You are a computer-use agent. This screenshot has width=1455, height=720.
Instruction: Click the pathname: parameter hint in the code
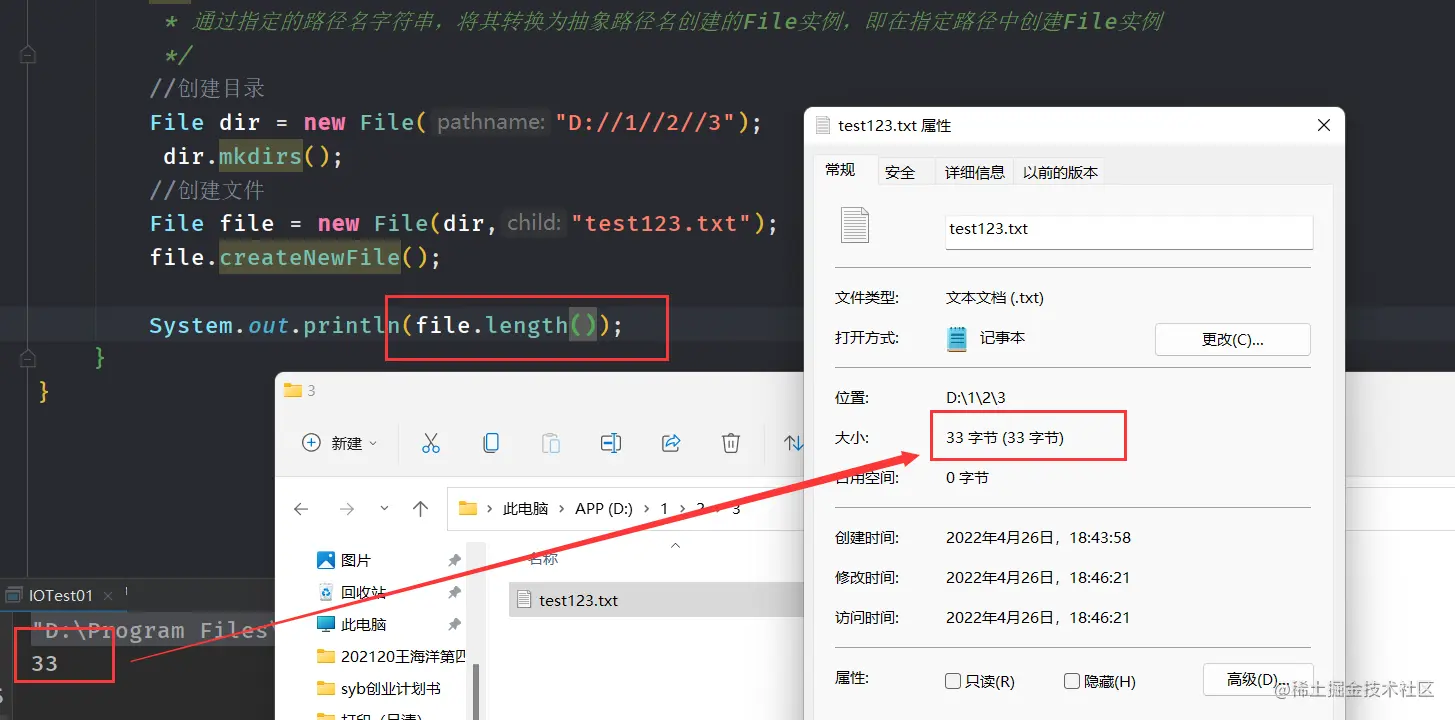pyautogui.click(x=491, y=122)
